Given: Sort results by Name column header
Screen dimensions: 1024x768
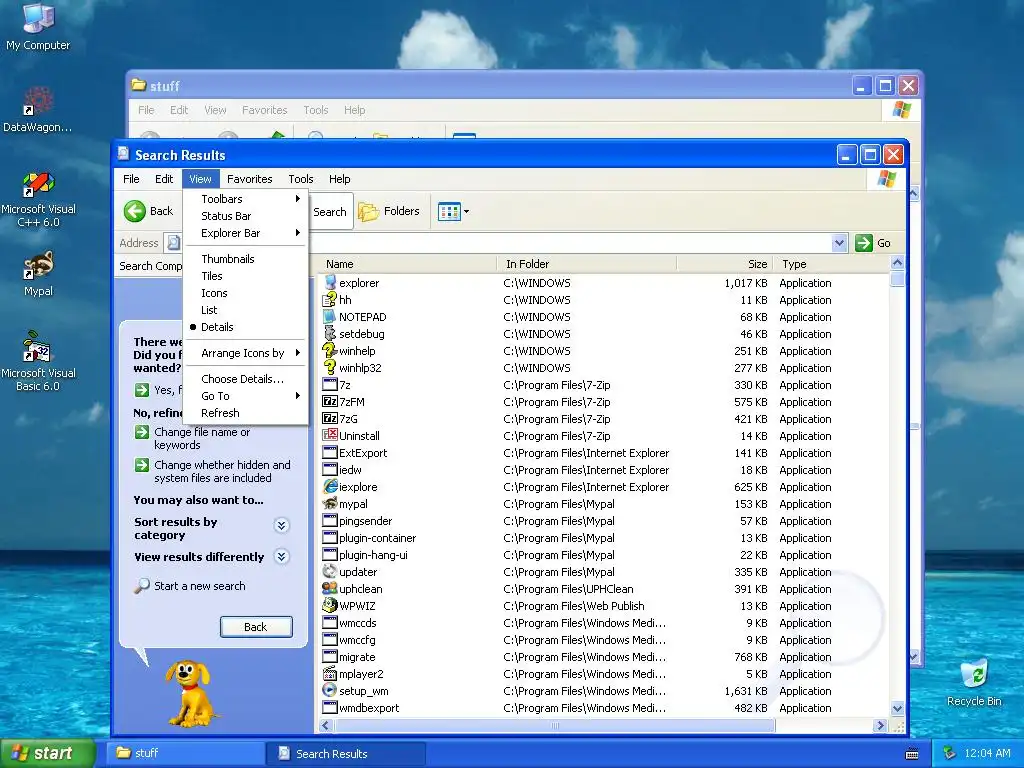Looking at the screenshot, I should pos(409,264).
